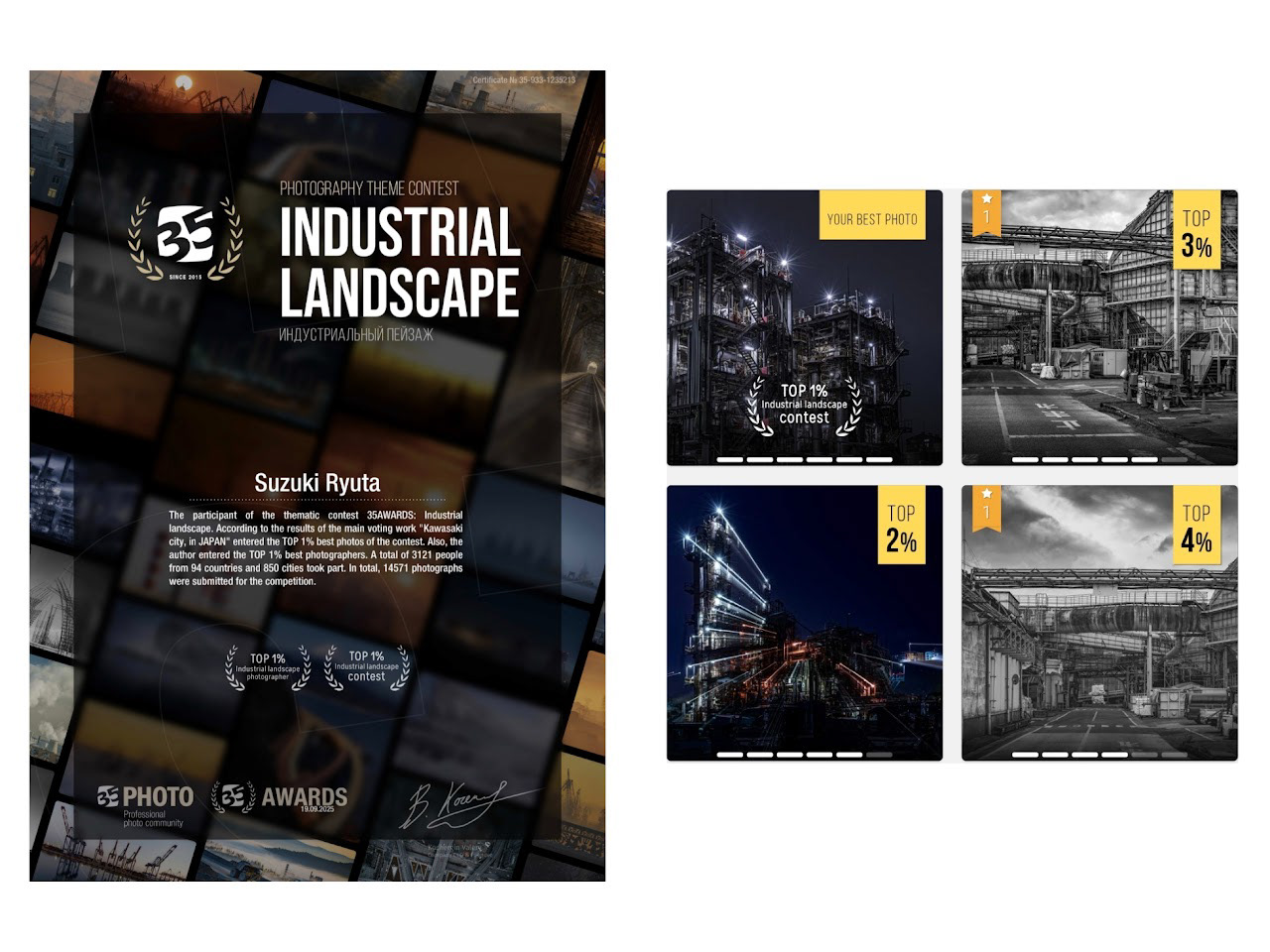This screenshot has height=952, width=1270.
Task: Click the TOP 1% laurel badge on best photo
Action: pos(805,405)
